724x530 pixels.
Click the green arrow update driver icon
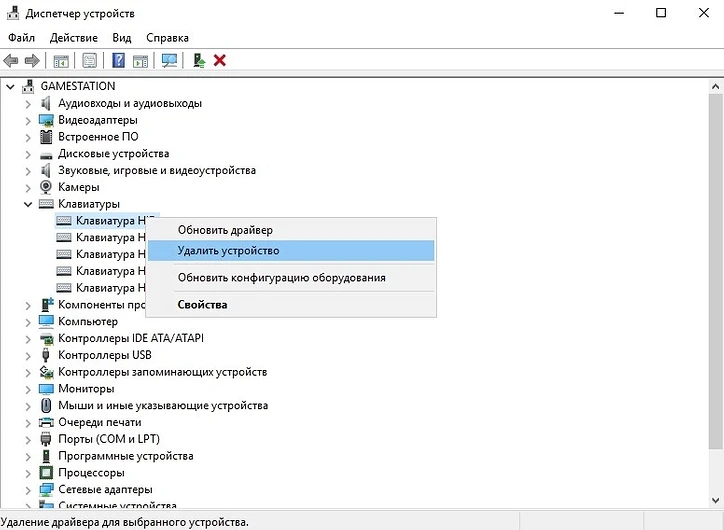pos(199,60)
